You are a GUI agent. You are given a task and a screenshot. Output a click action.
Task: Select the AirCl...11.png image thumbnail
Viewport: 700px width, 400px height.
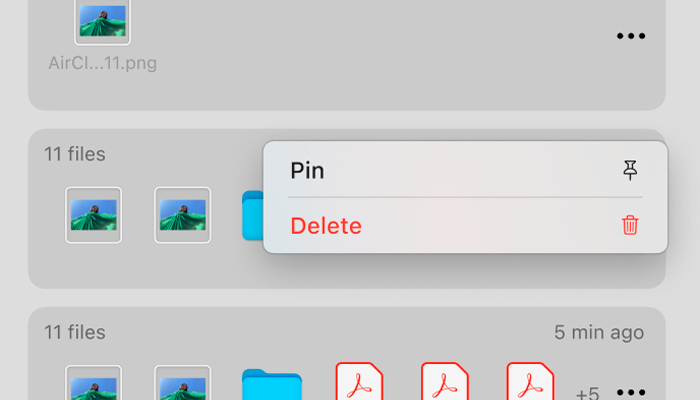point(102,21)
